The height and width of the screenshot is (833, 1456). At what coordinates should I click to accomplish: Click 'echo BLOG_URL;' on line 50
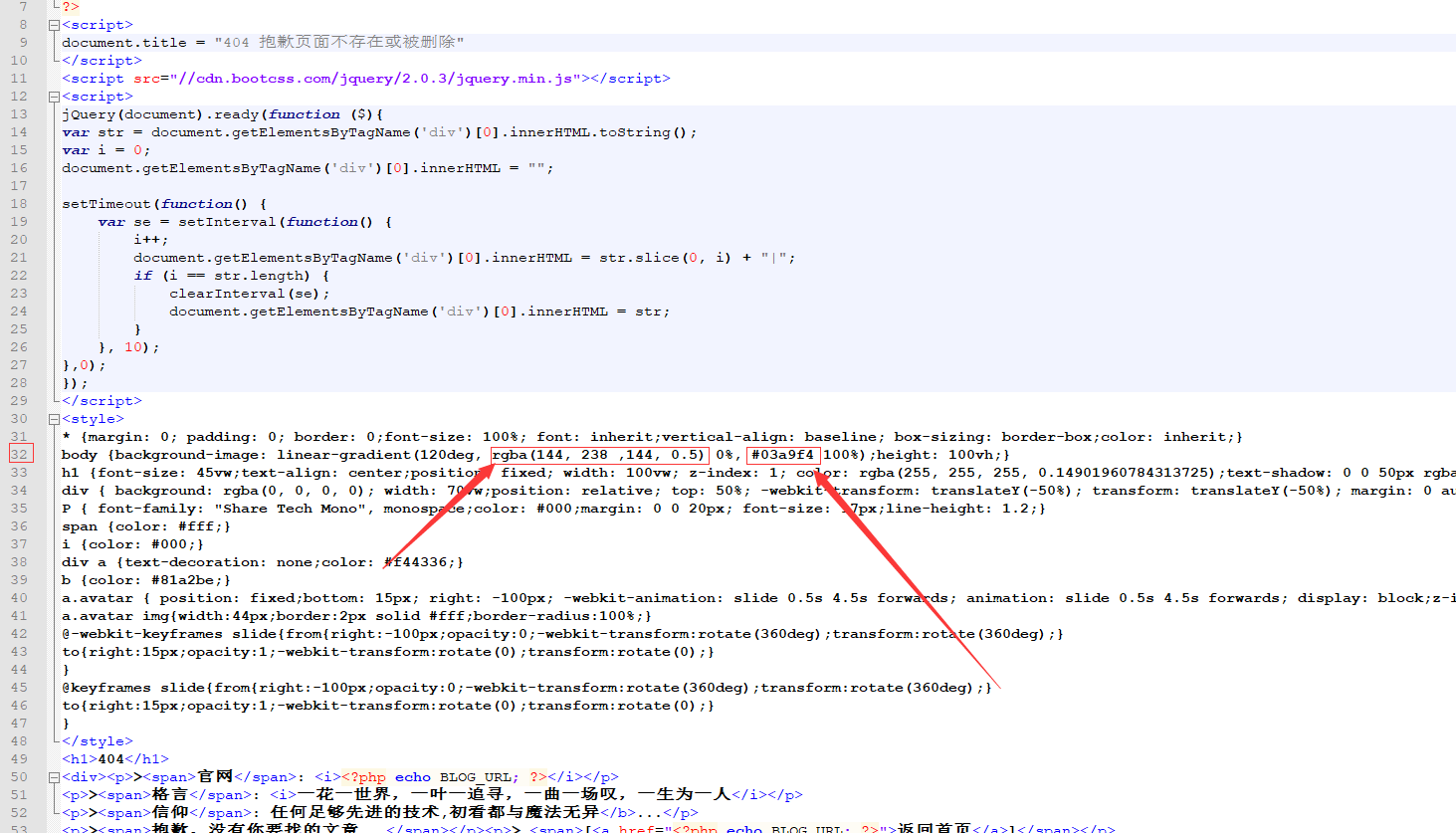tap(458, 777)
